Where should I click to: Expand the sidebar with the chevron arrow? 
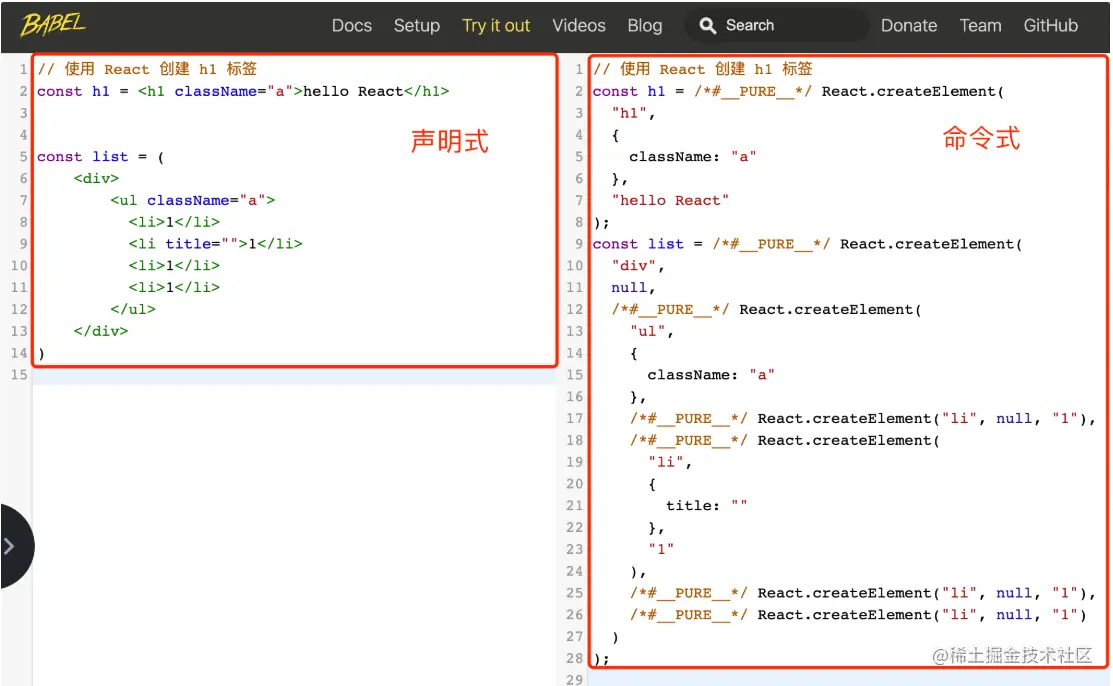pyautogui.click(x=10, y=546)
